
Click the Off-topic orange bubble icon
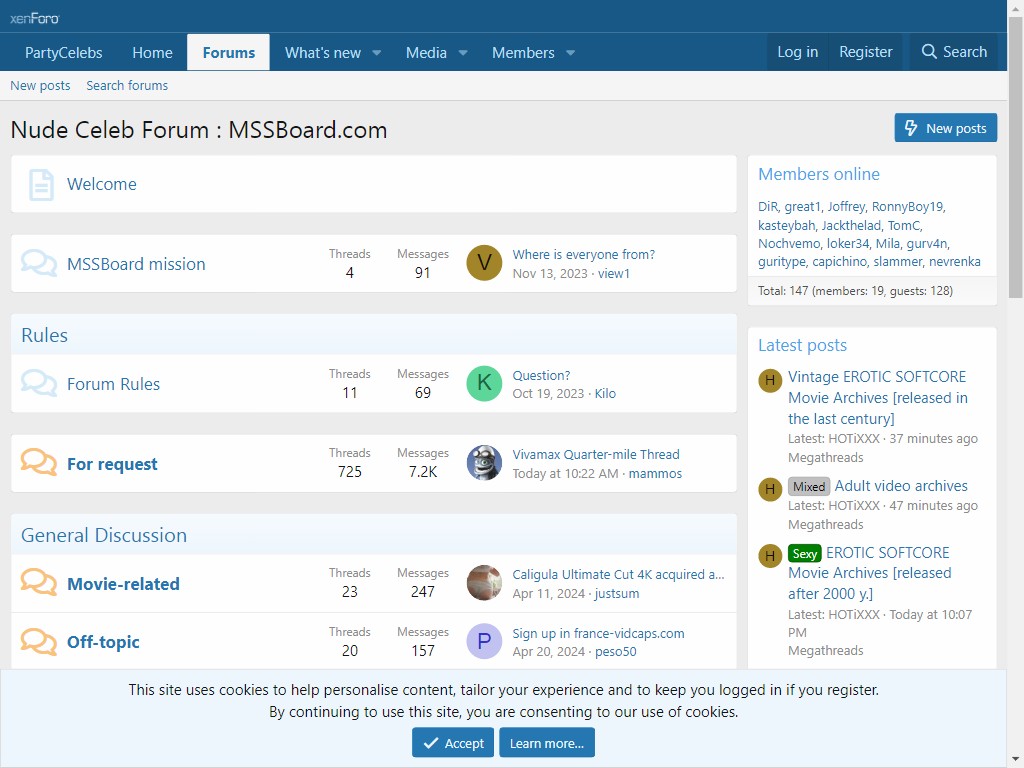pyautogui.click(x=39, y=642)
